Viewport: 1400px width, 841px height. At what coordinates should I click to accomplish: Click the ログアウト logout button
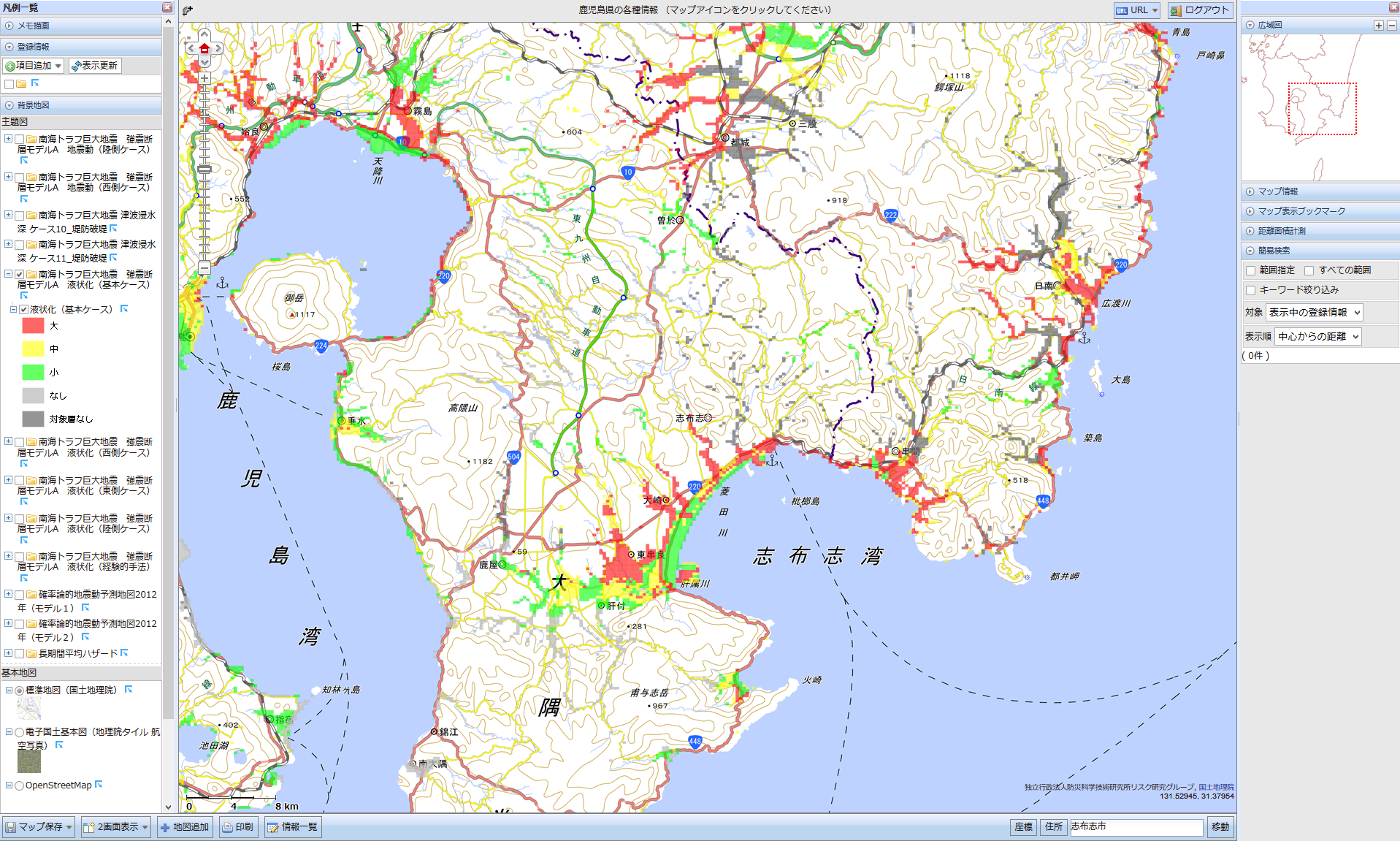(x=1200, y=10)
